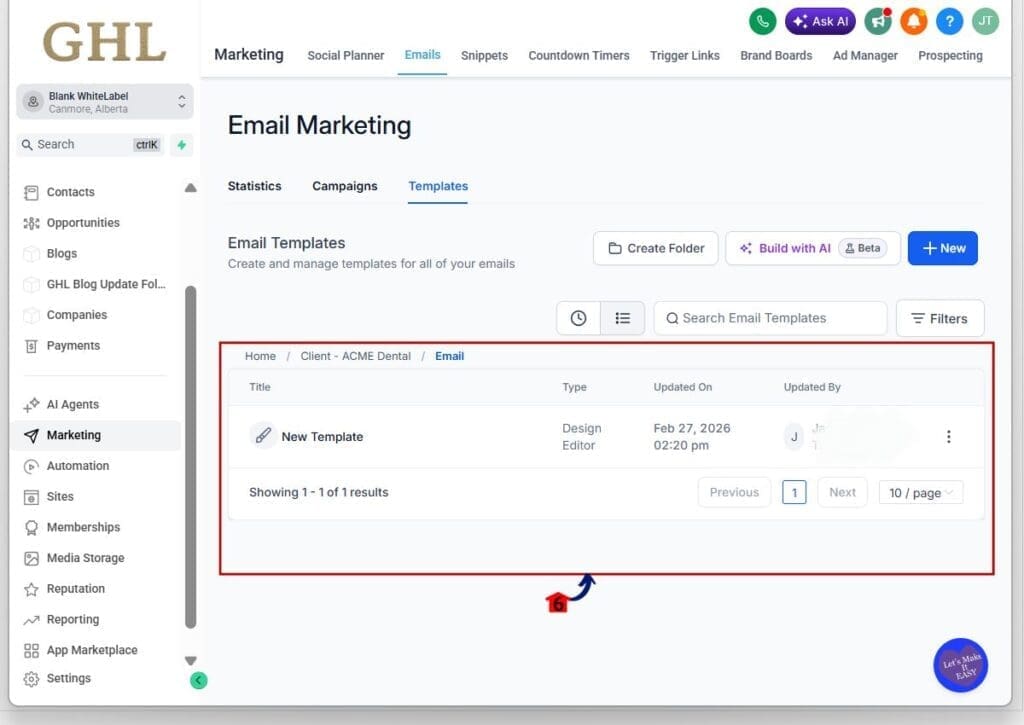
Task: Click the Search Email Templates field
Action: pyautogui.click(x=770, y=318)
